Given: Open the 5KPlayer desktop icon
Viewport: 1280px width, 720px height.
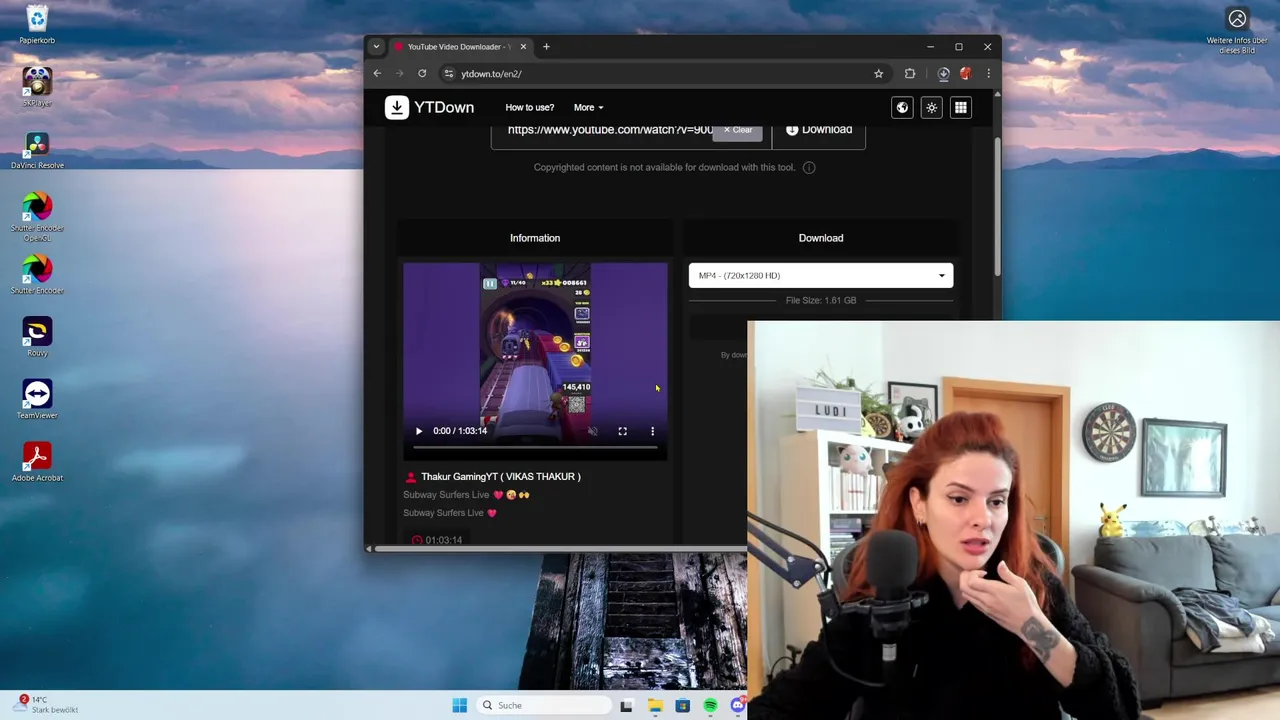Looking at the screenshot, I should click(x=37, y=87).
